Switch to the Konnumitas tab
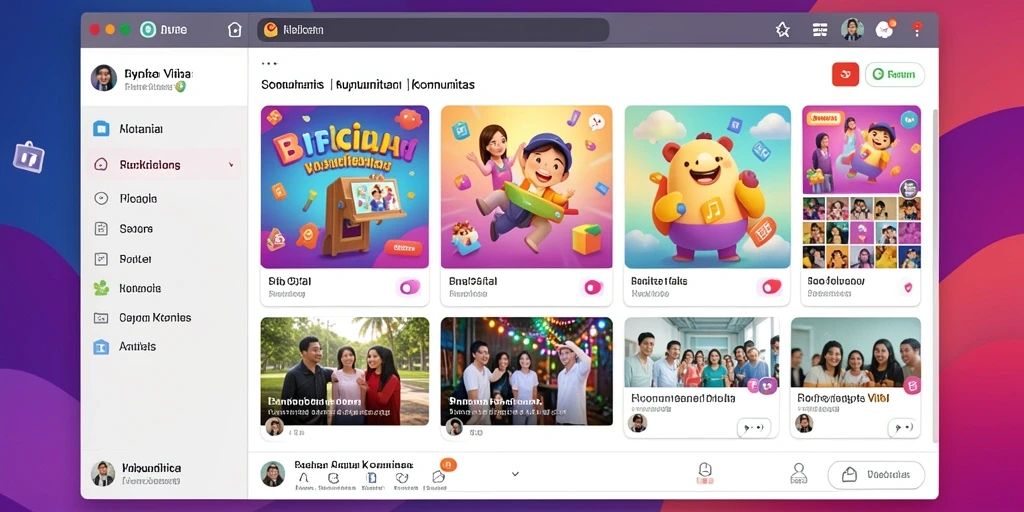Image resolution: width=1024 pixels, height=512 pixels. coord(443,84)
